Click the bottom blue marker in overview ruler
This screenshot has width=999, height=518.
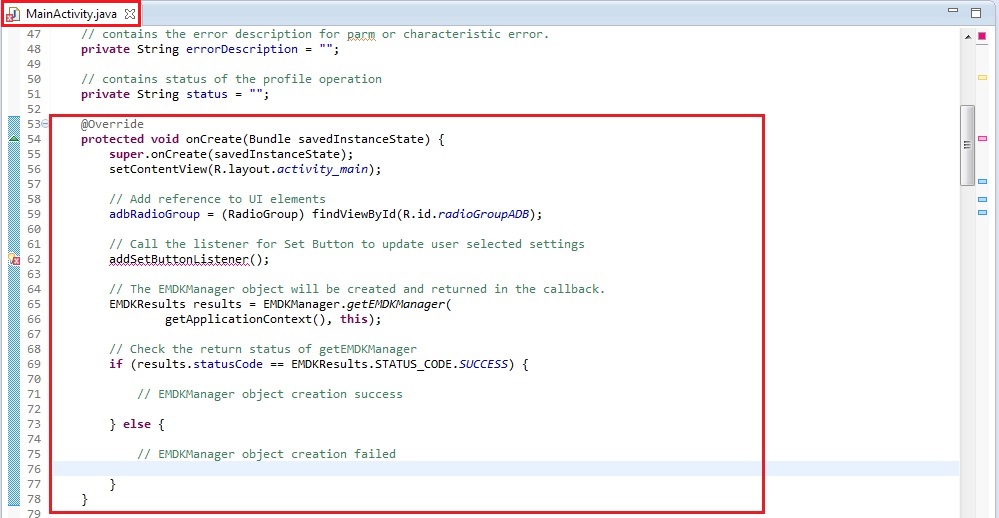(982, 213)
